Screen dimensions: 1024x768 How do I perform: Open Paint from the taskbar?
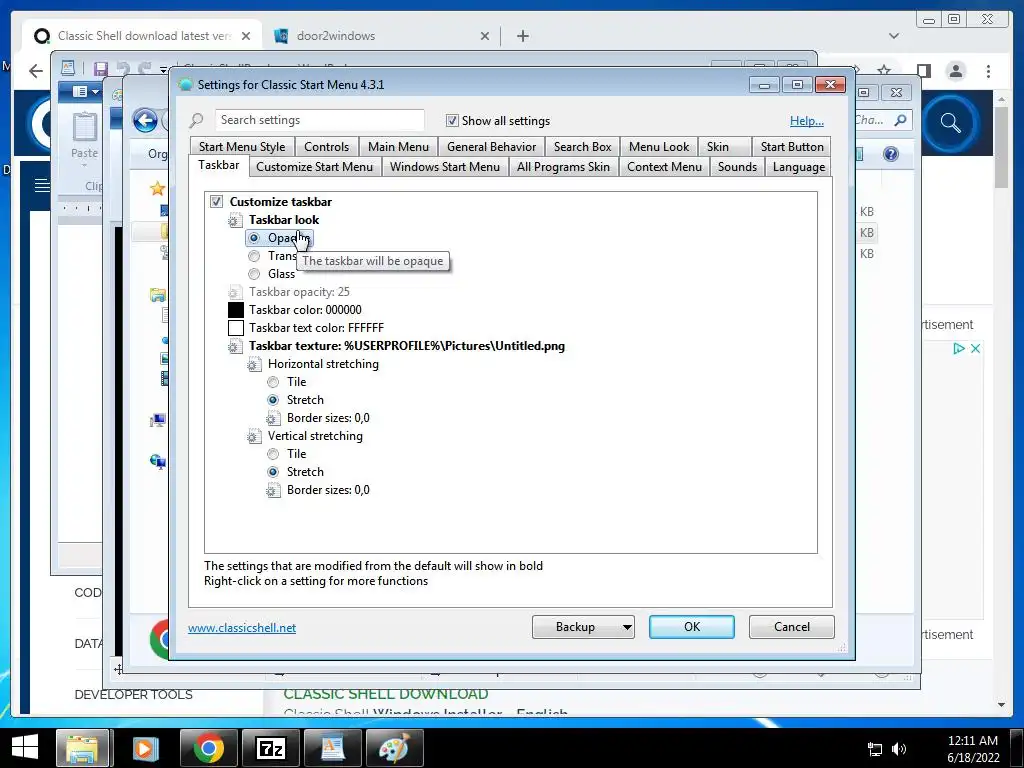394,748
